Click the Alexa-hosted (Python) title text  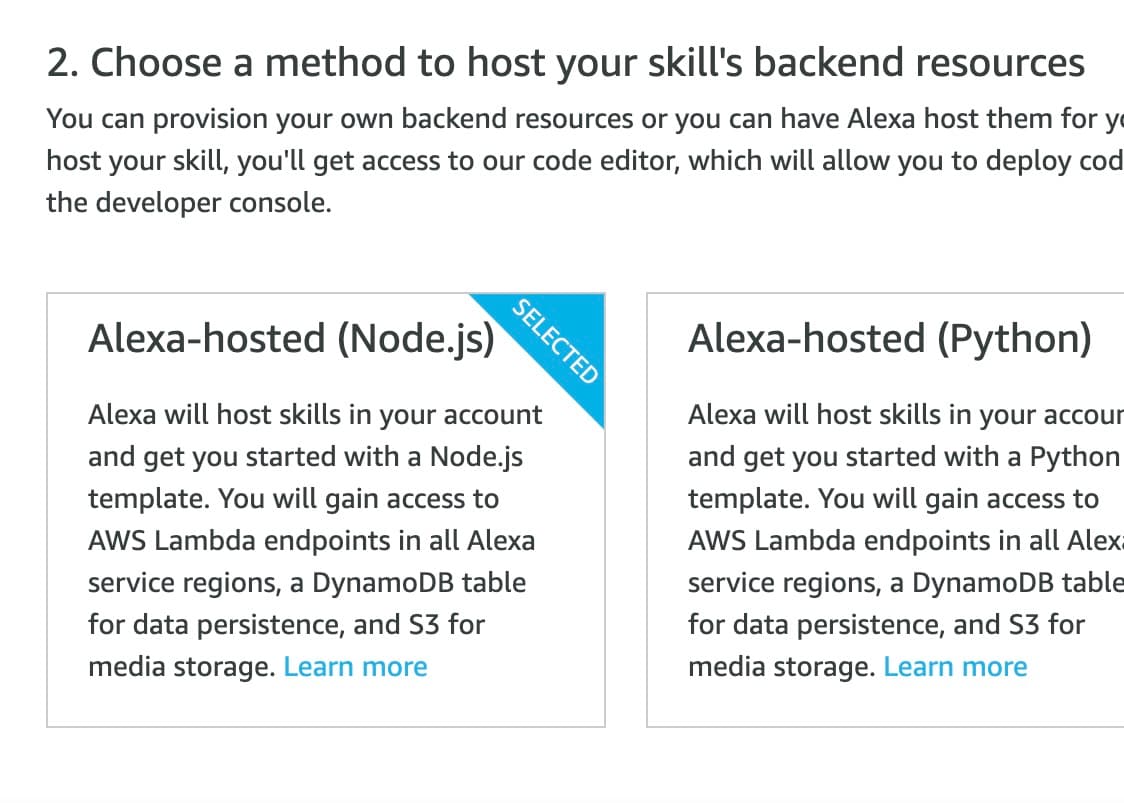pos(890,338)
